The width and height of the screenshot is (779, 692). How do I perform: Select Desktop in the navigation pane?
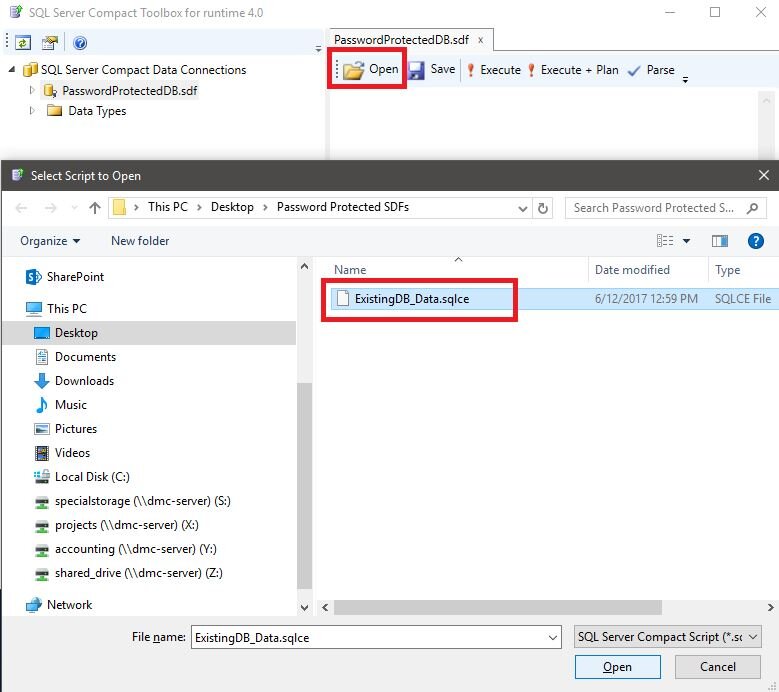[x=149, y=333]
